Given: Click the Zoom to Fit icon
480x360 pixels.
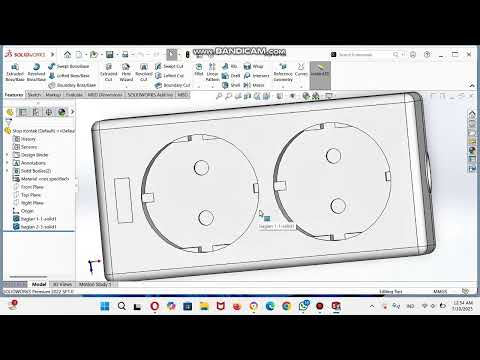Looking at the screenshot, I should pyautogui.click(x=219, y=96).
